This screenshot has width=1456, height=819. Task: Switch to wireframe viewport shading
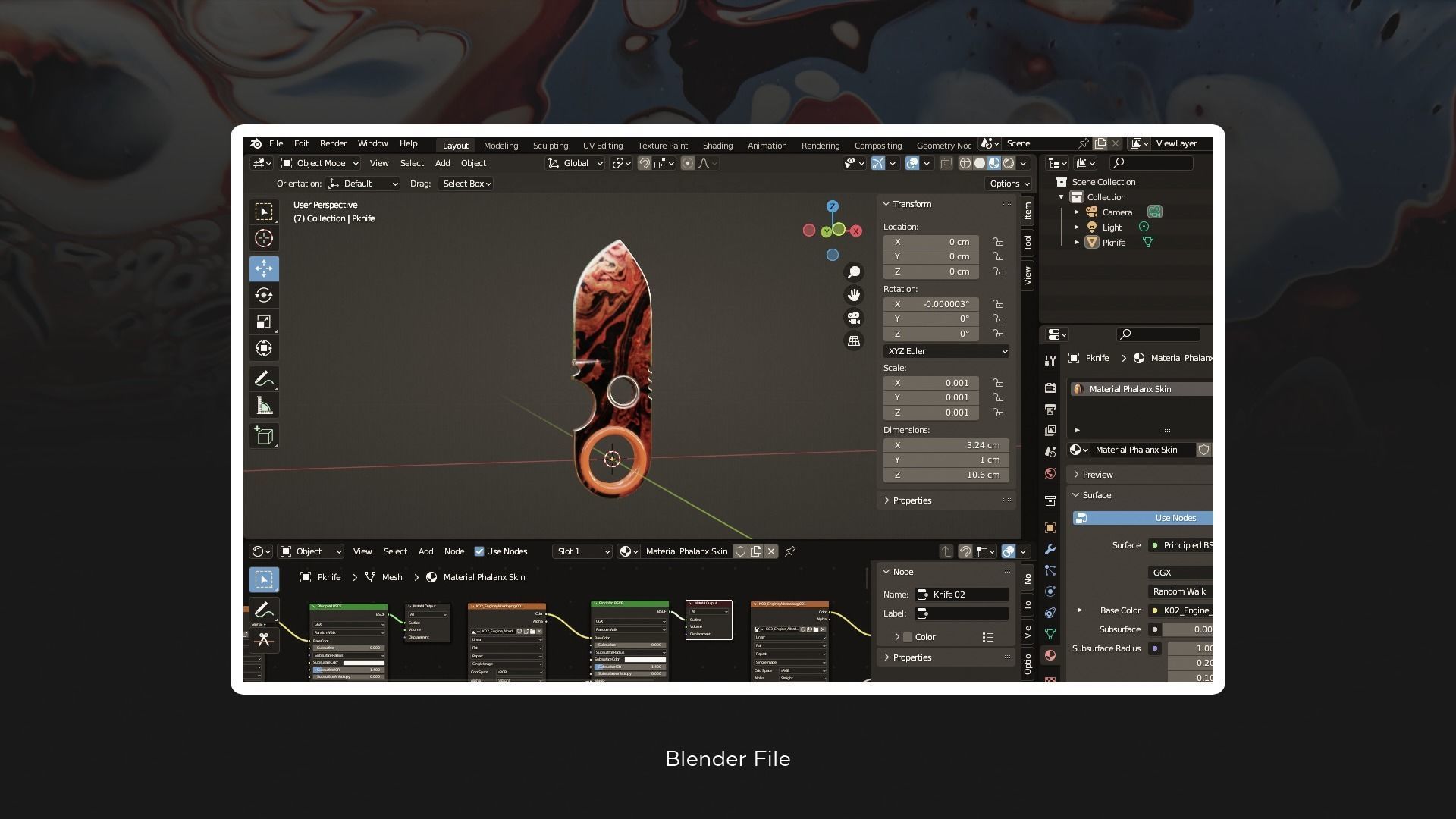(x=965, y=163)
